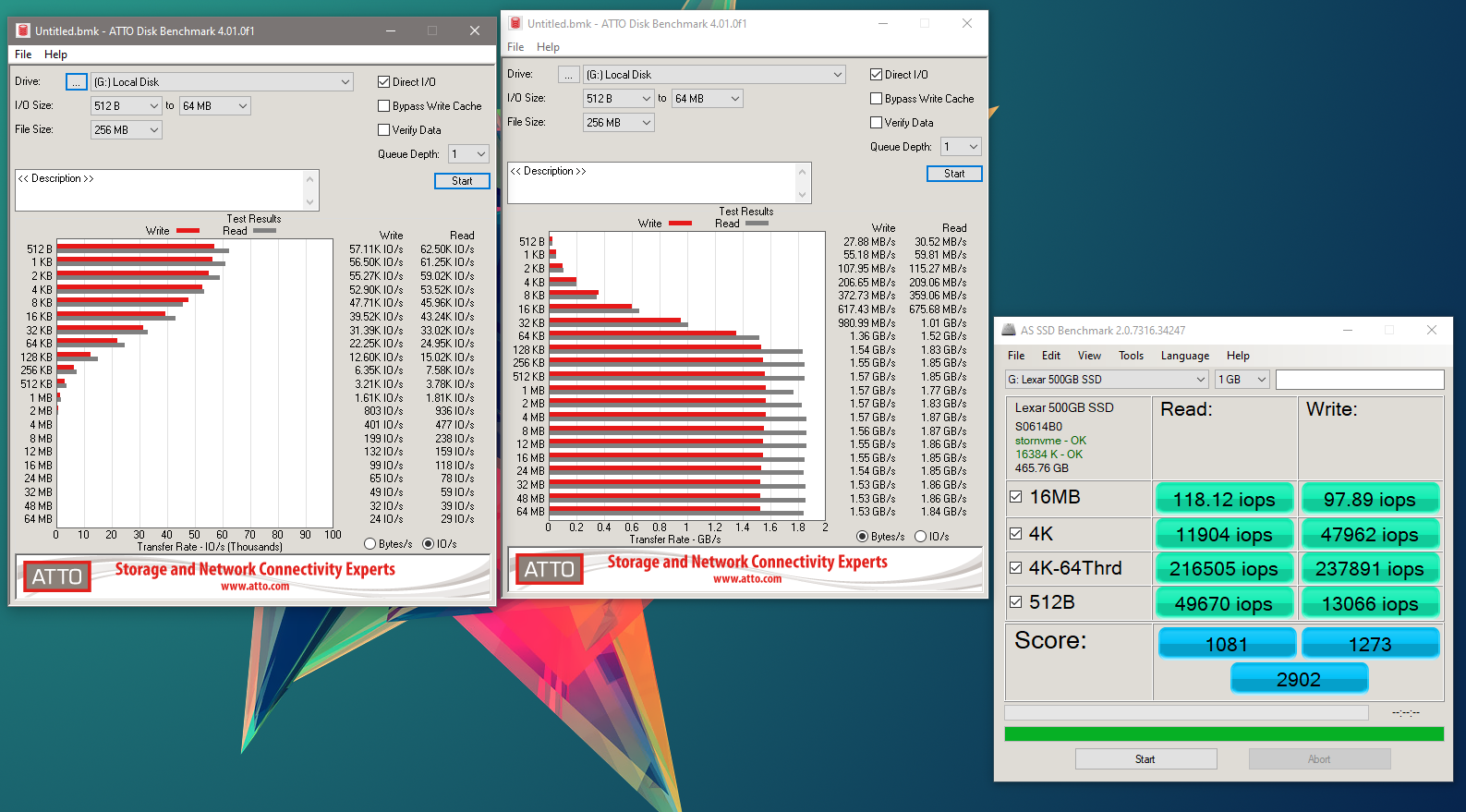Open the Drive dropdown in left ATTO window

222,82
